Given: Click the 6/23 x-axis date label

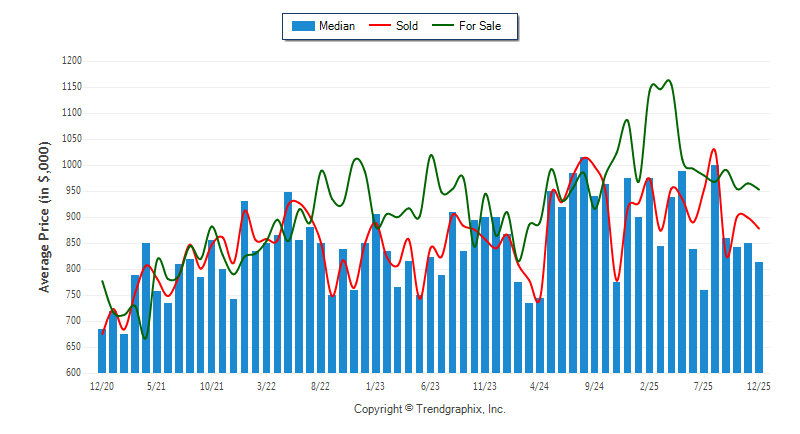Looking at the screenshot, I should [x=430, y=385].
